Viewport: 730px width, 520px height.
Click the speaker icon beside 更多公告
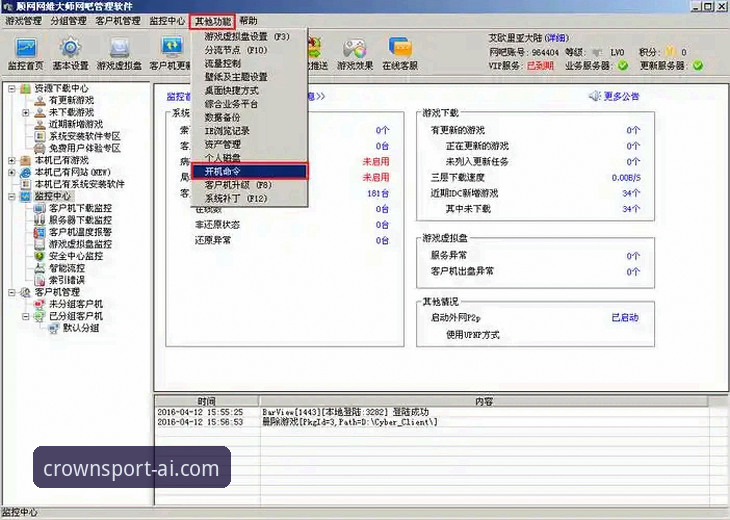point(595,96)
